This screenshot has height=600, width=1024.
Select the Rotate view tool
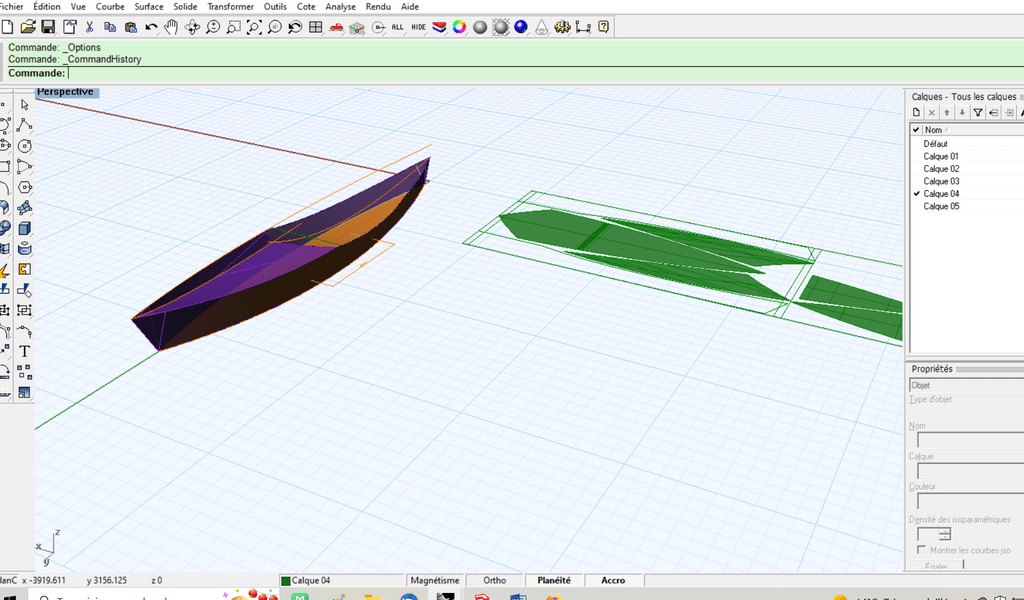coord(192,27)
